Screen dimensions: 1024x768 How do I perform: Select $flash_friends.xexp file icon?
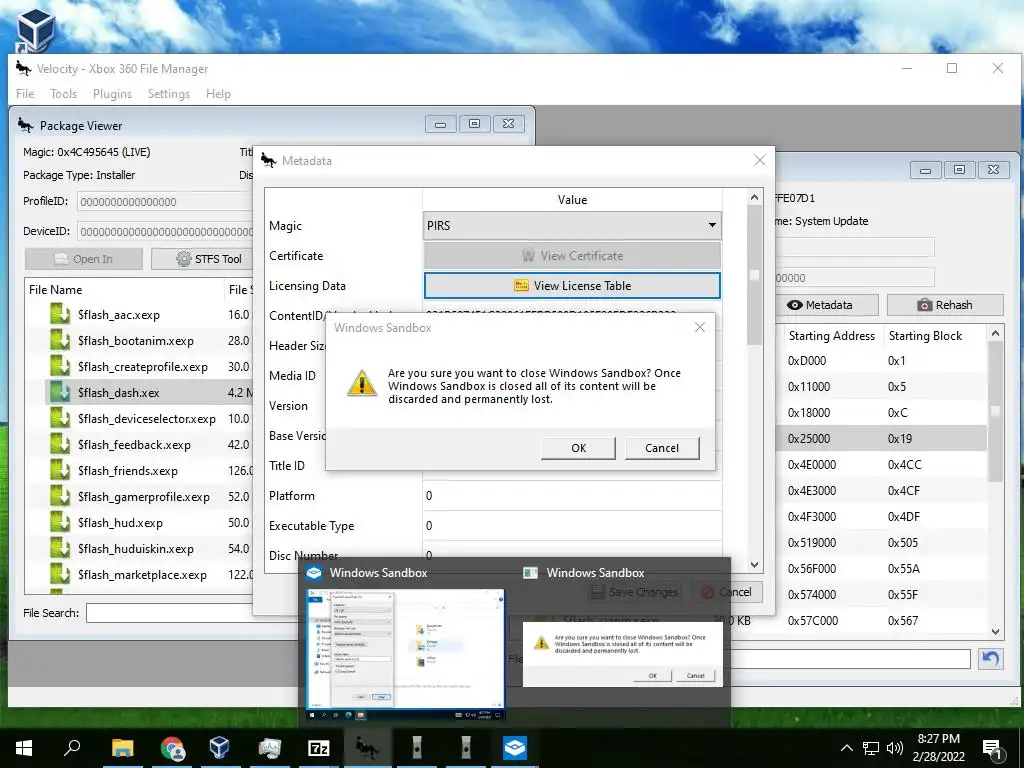(60, 471)
